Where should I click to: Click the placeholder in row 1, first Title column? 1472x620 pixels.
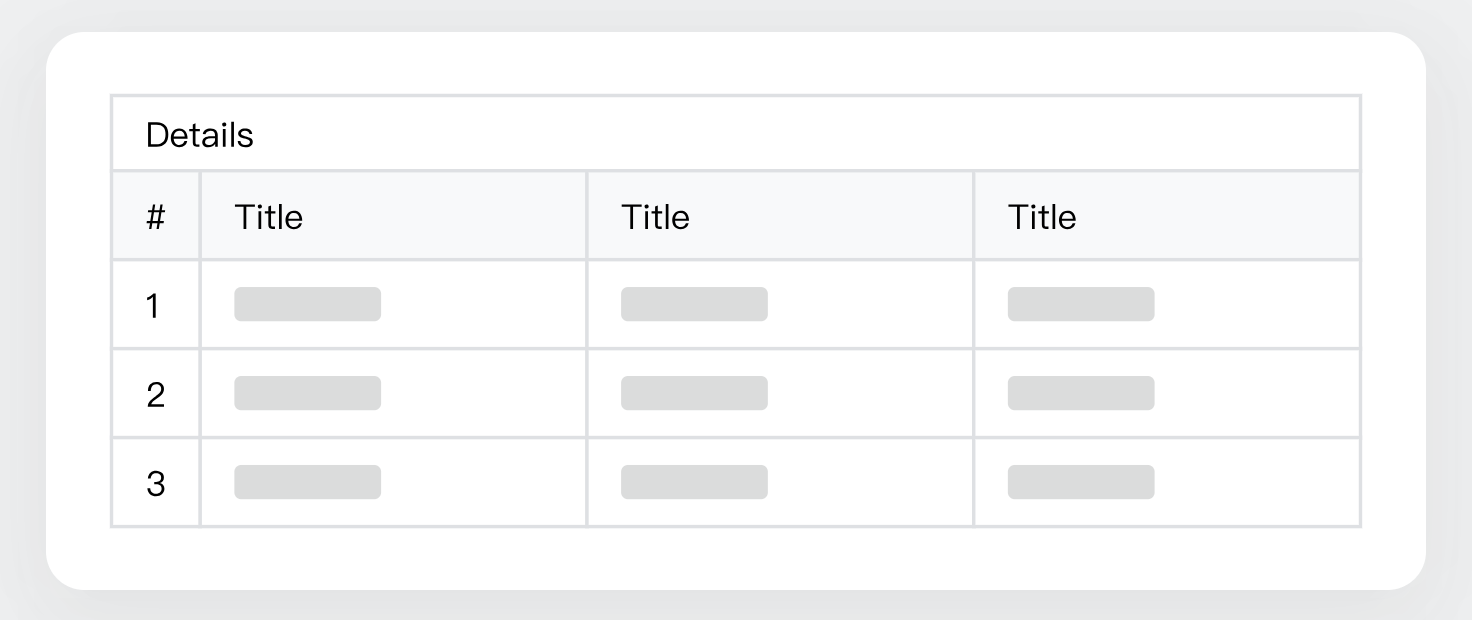coord(308,304)
